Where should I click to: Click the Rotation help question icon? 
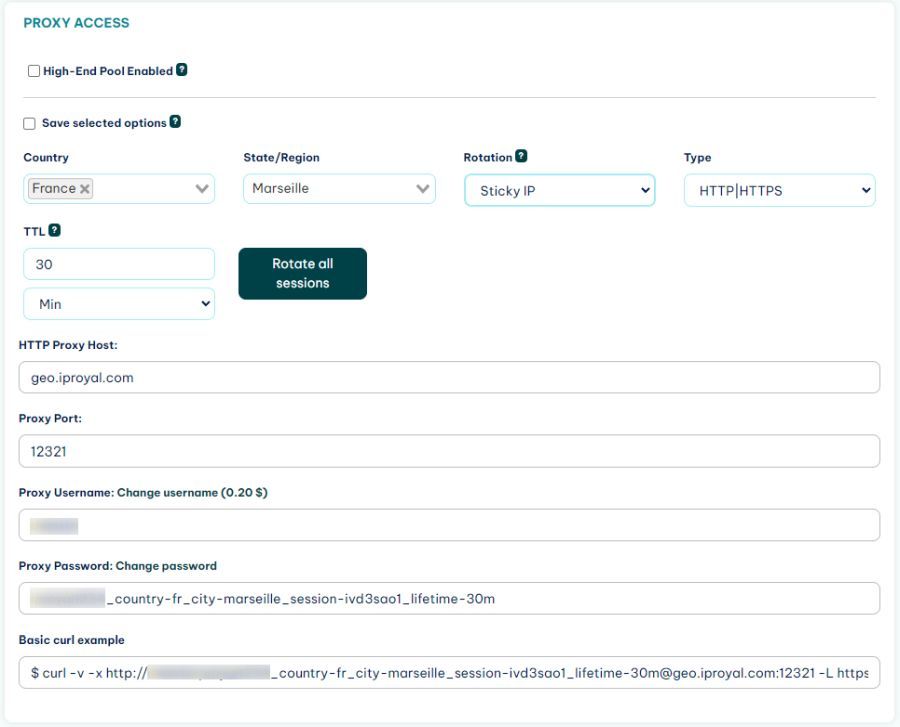[x=521, y=156]
